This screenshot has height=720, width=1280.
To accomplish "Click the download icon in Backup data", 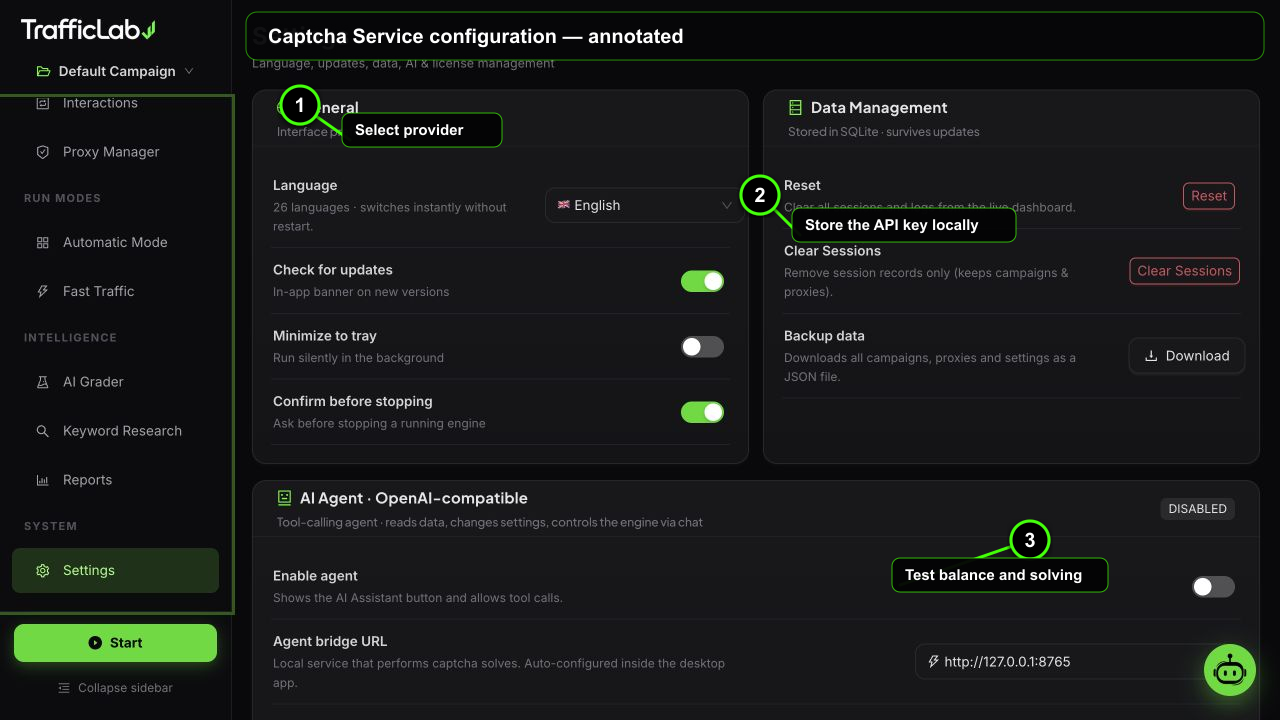I will click(x=1151, y=356).
